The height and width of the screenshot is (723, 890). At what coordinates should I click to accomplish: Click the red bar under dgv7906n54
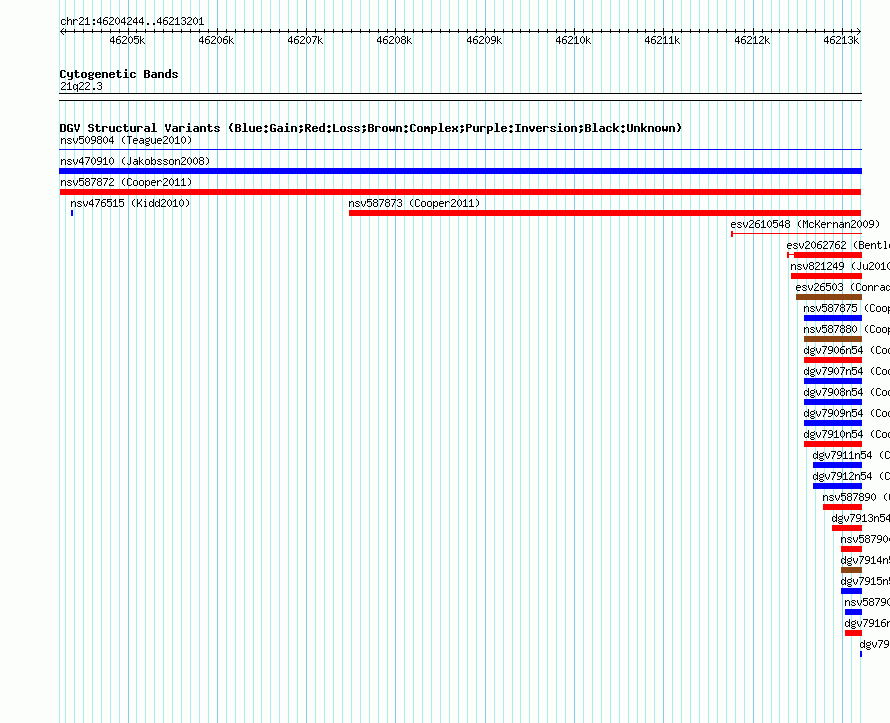pyautogui.click(x=833, y=360)
